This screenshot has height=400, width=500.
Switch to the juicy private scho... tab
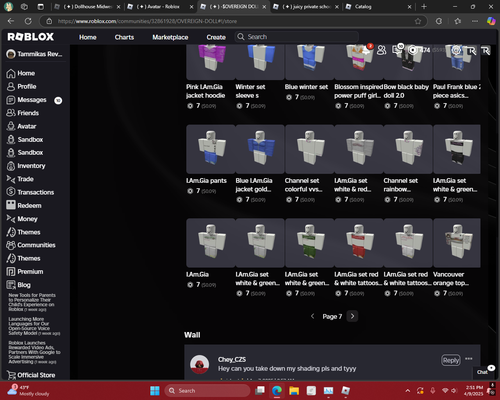click(306, 7)
